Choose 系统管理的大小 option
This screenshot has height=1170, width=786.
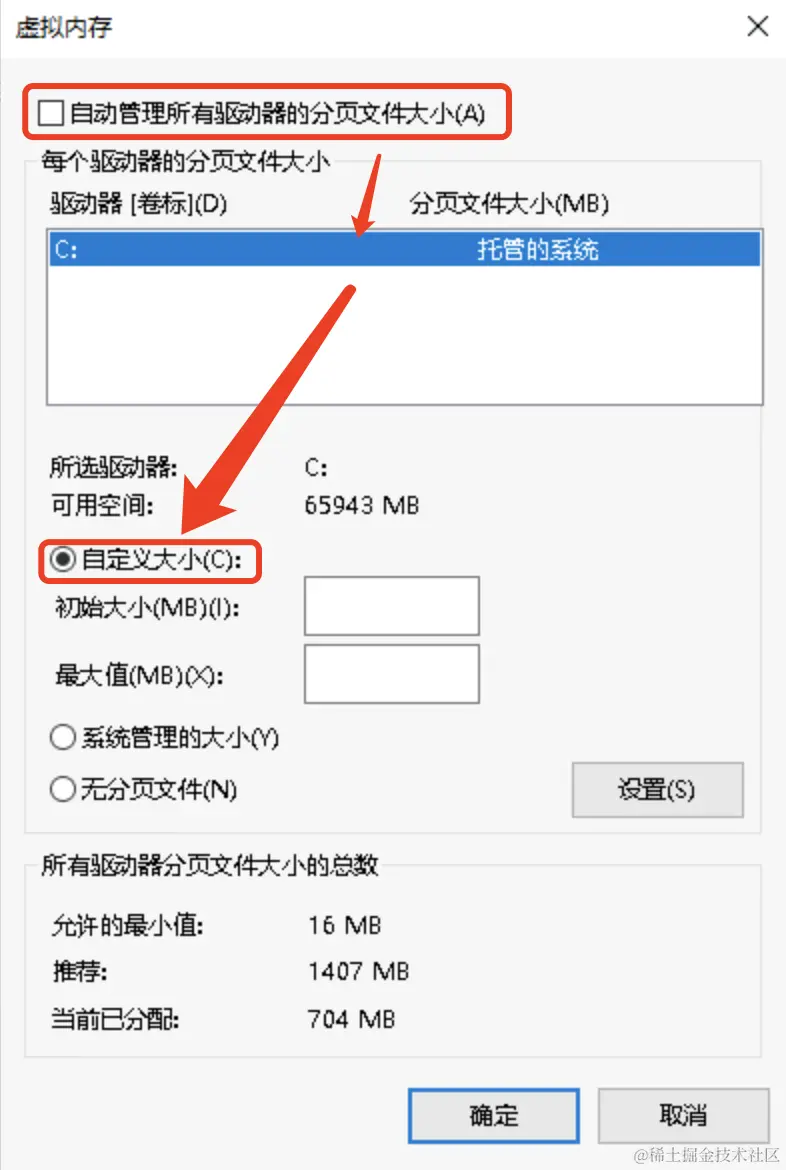click(63, 737)
